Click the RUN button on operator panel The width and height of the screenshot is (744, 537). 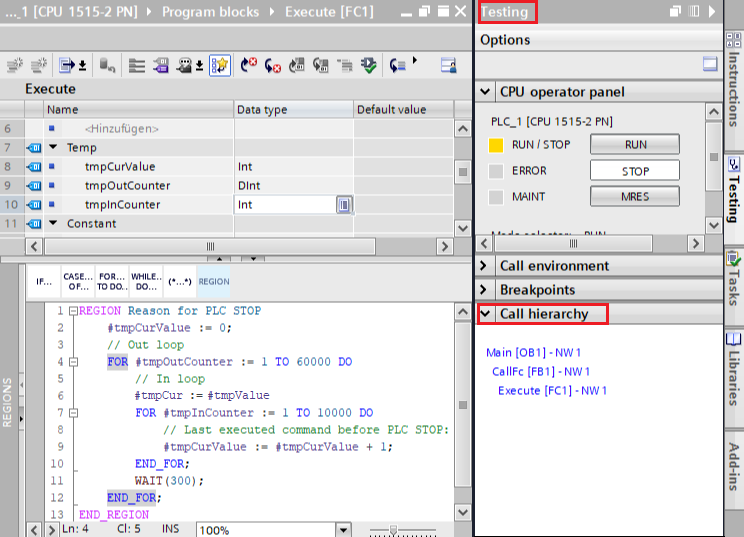pyautogui.click(x=635, y=144)
